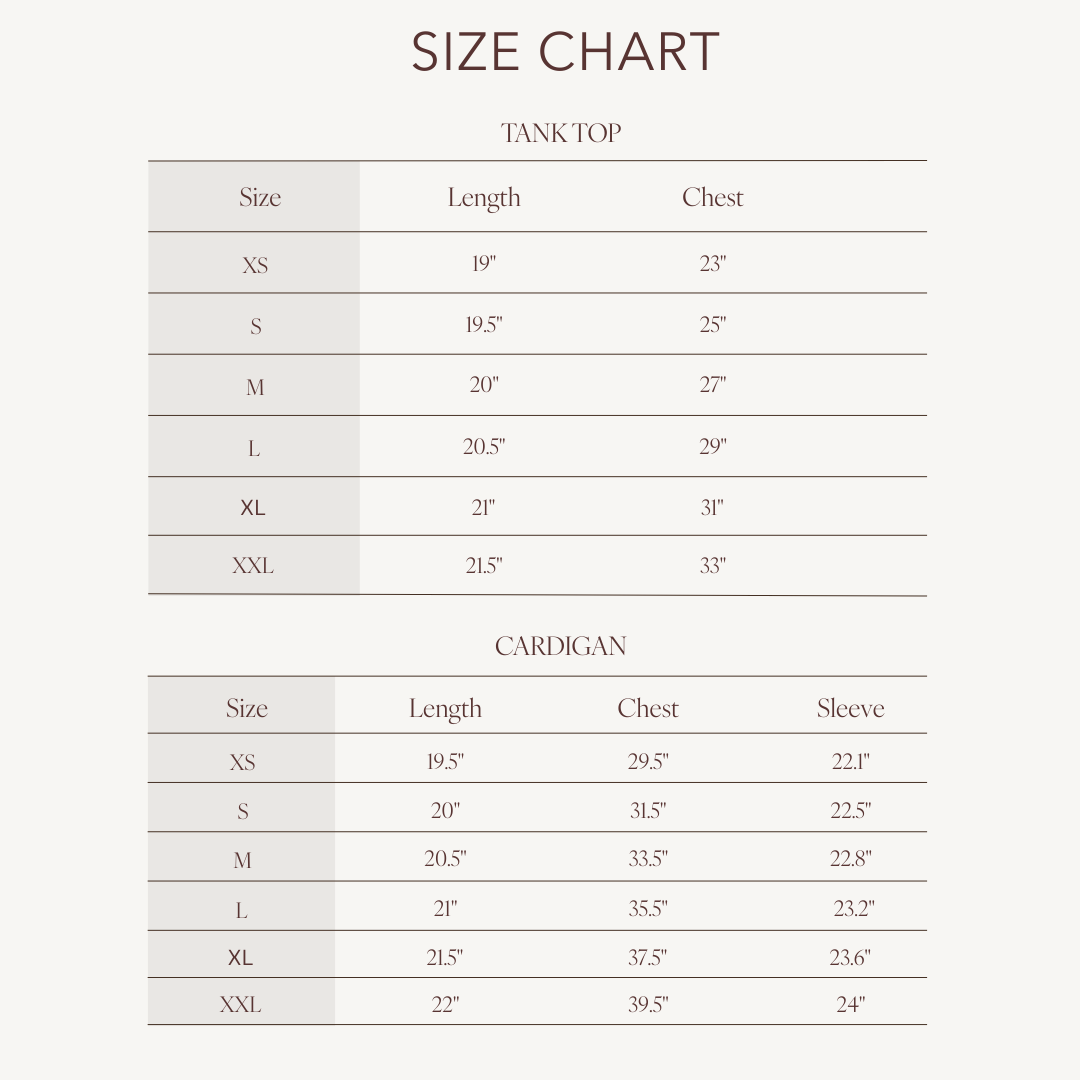Click the tank top XS chest value 23"
Image resolution: width=1080 pixels, height=1080 pixels.
(713, 264)
